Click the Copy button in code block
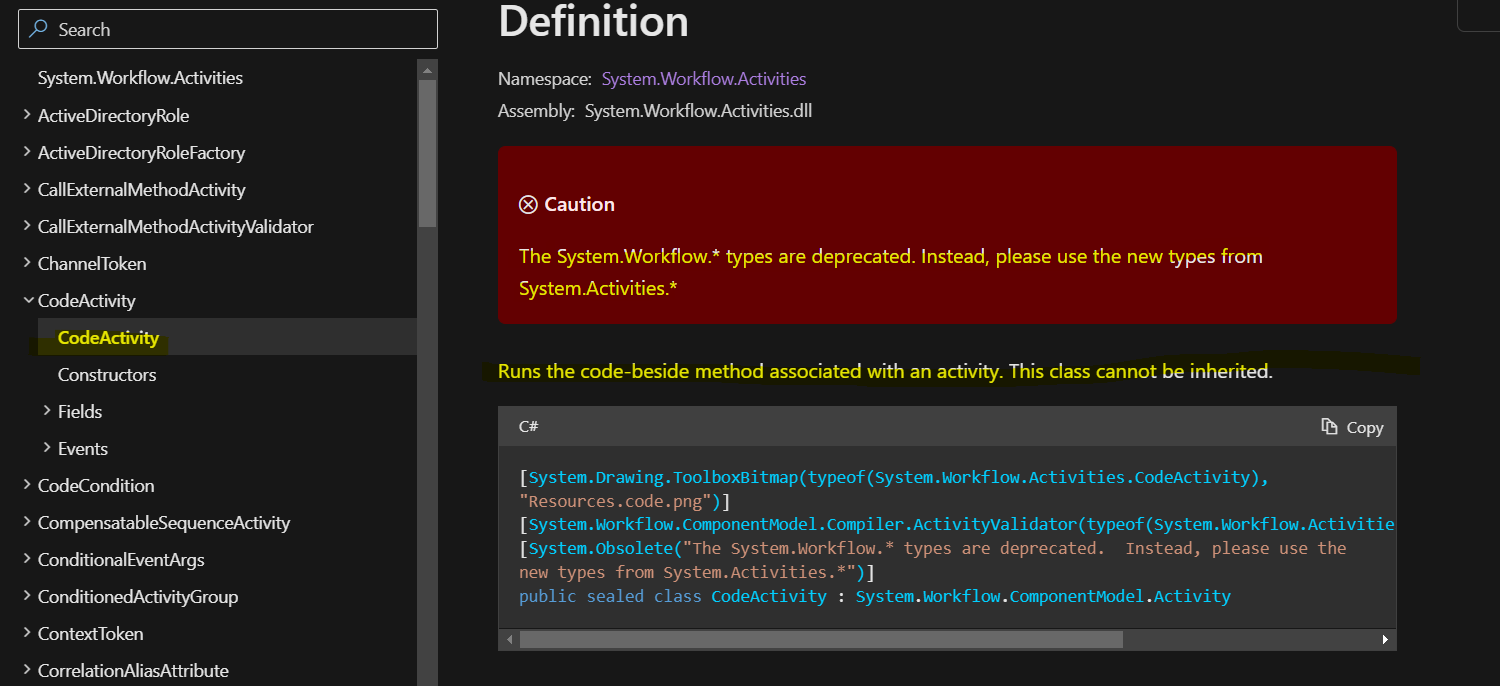Image resolution: width=1500 pixels, height=686 pixels. coord(1353,427)
